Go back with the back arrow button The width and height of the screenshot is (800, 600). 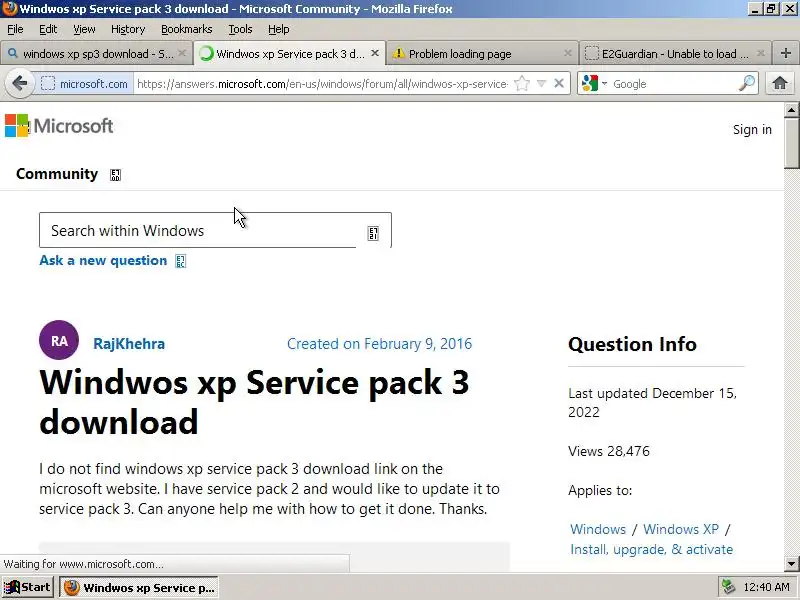(19, 83)
